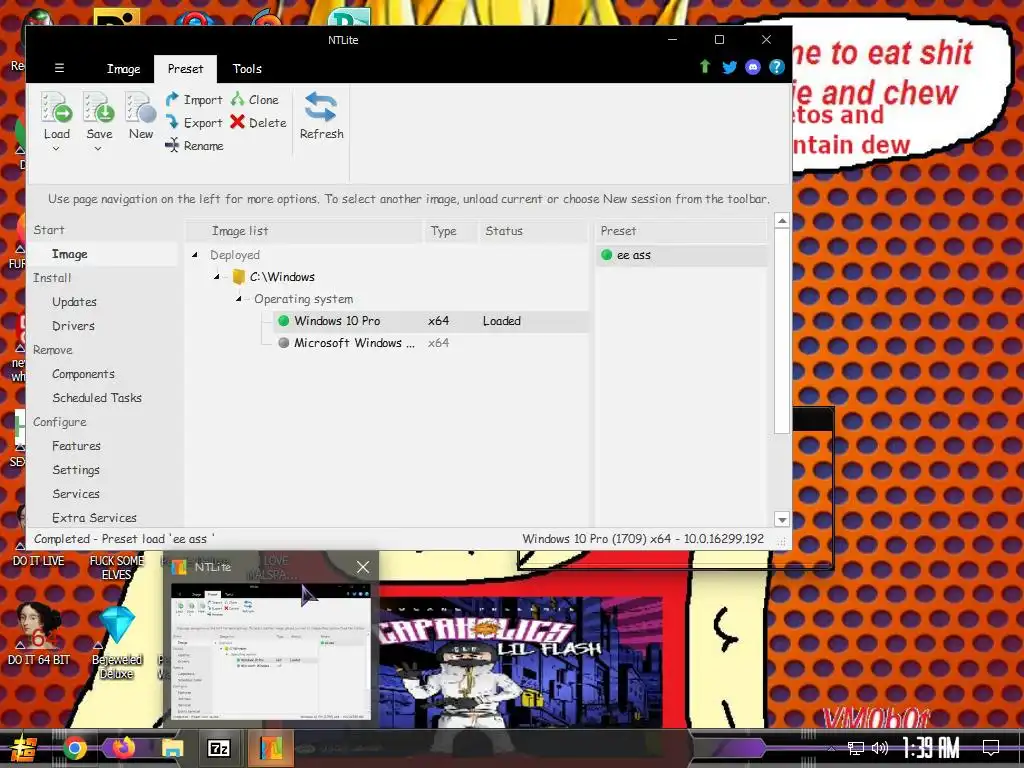Clone the selected preset

click(x=255, y=99)
